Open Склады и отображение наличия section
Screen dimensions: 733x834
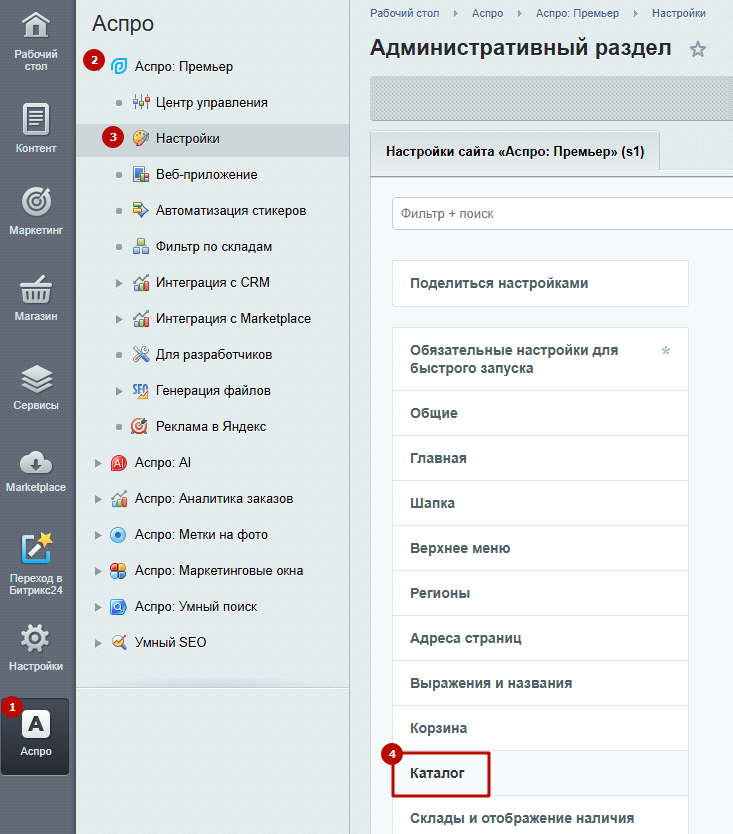point(540,815)
